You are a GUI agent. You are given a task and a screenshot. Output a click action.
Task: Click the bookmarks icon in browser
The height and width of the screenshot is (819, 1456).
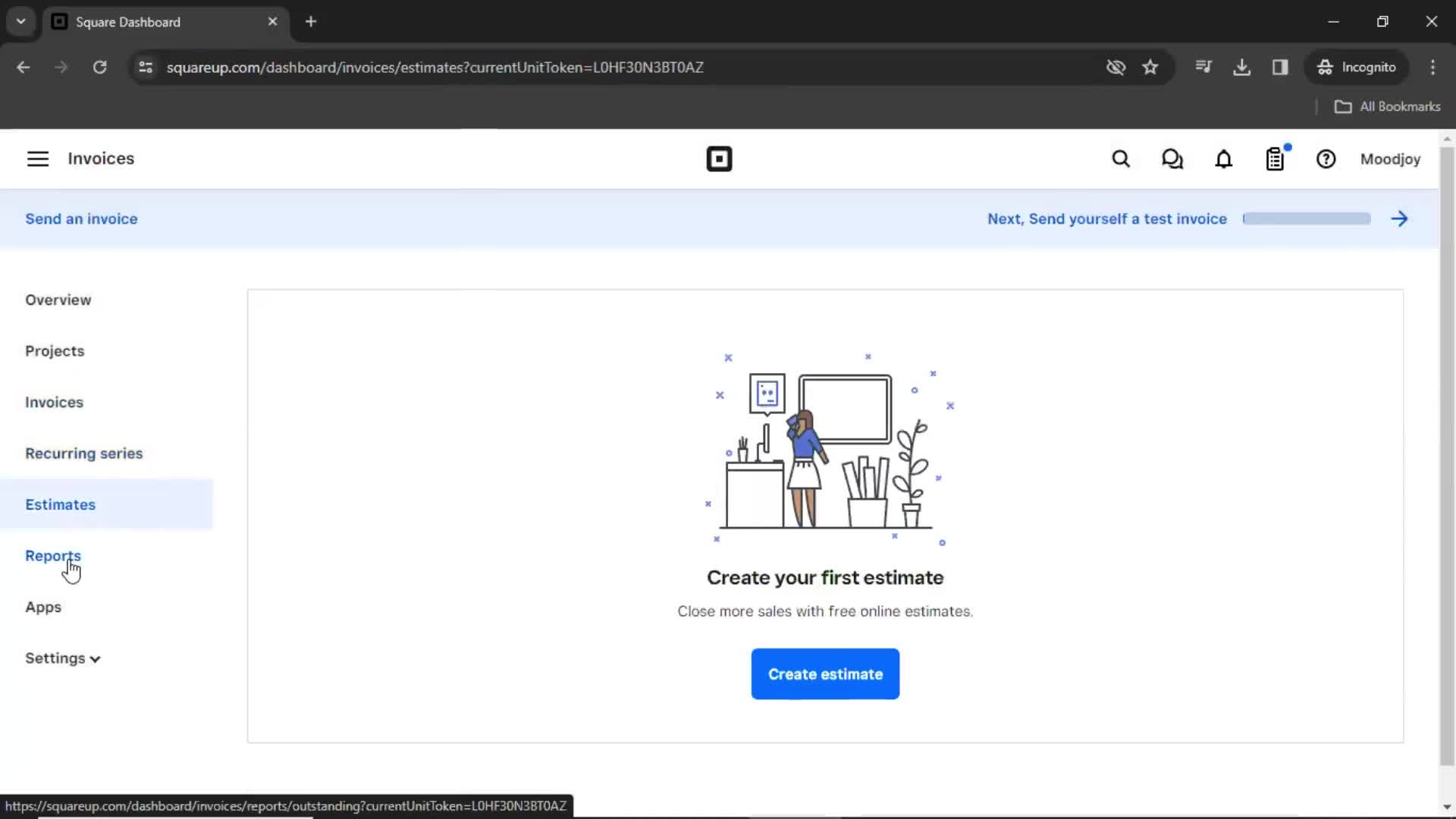[1151, 67]
